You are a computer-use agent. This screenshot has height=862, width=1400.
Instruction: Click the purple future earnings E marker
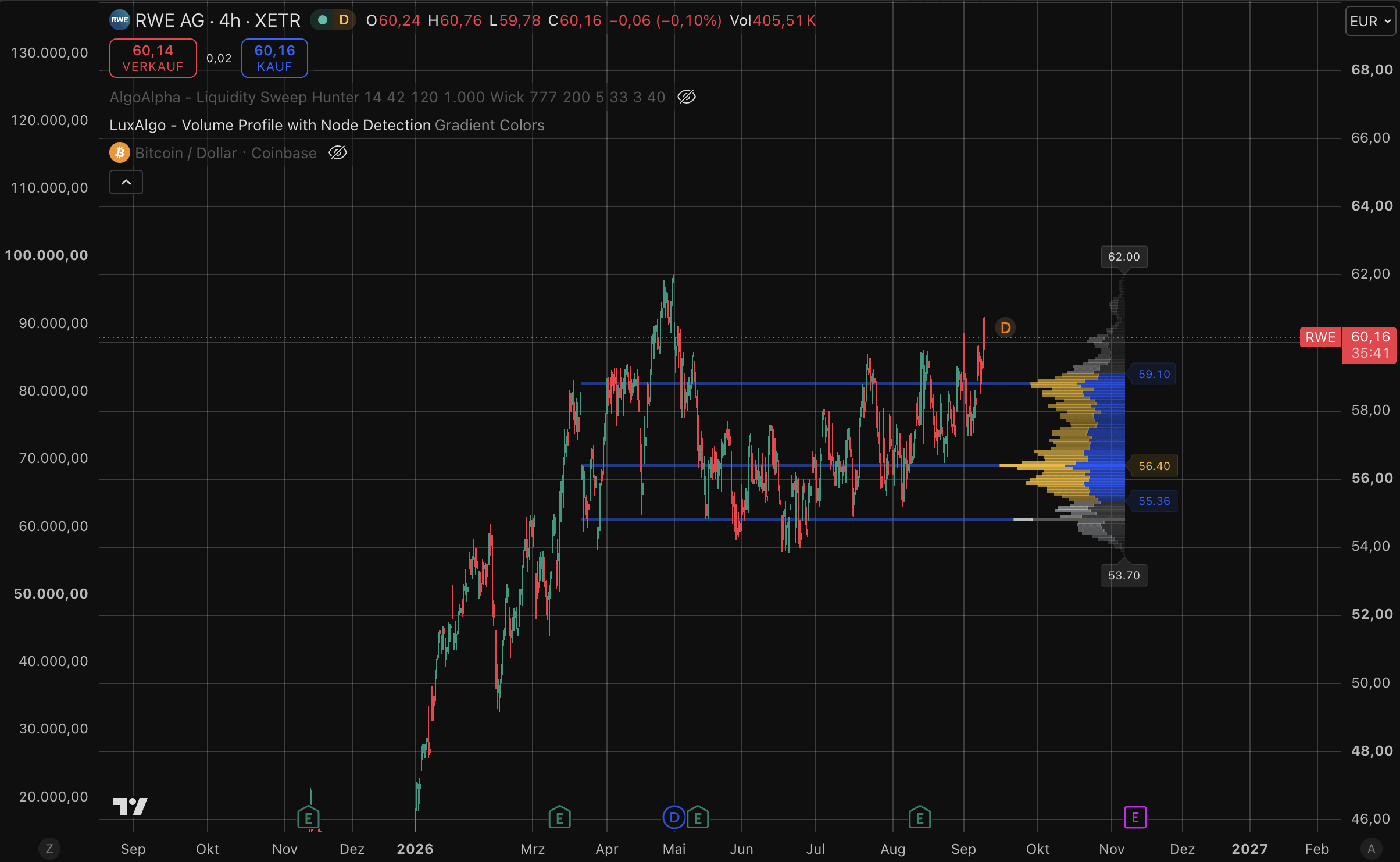click(x=1135, y=817)
